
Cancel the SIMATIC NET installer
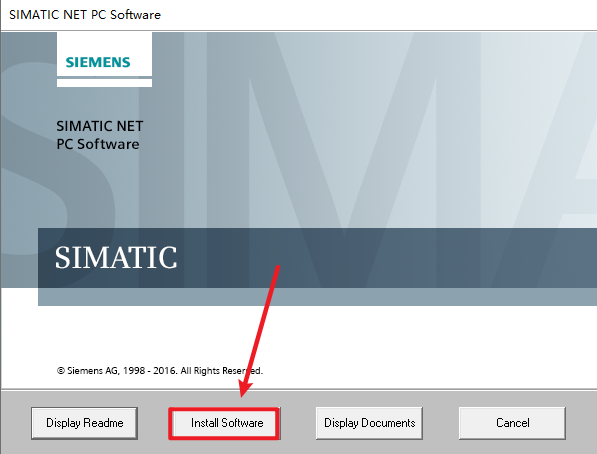512,423
